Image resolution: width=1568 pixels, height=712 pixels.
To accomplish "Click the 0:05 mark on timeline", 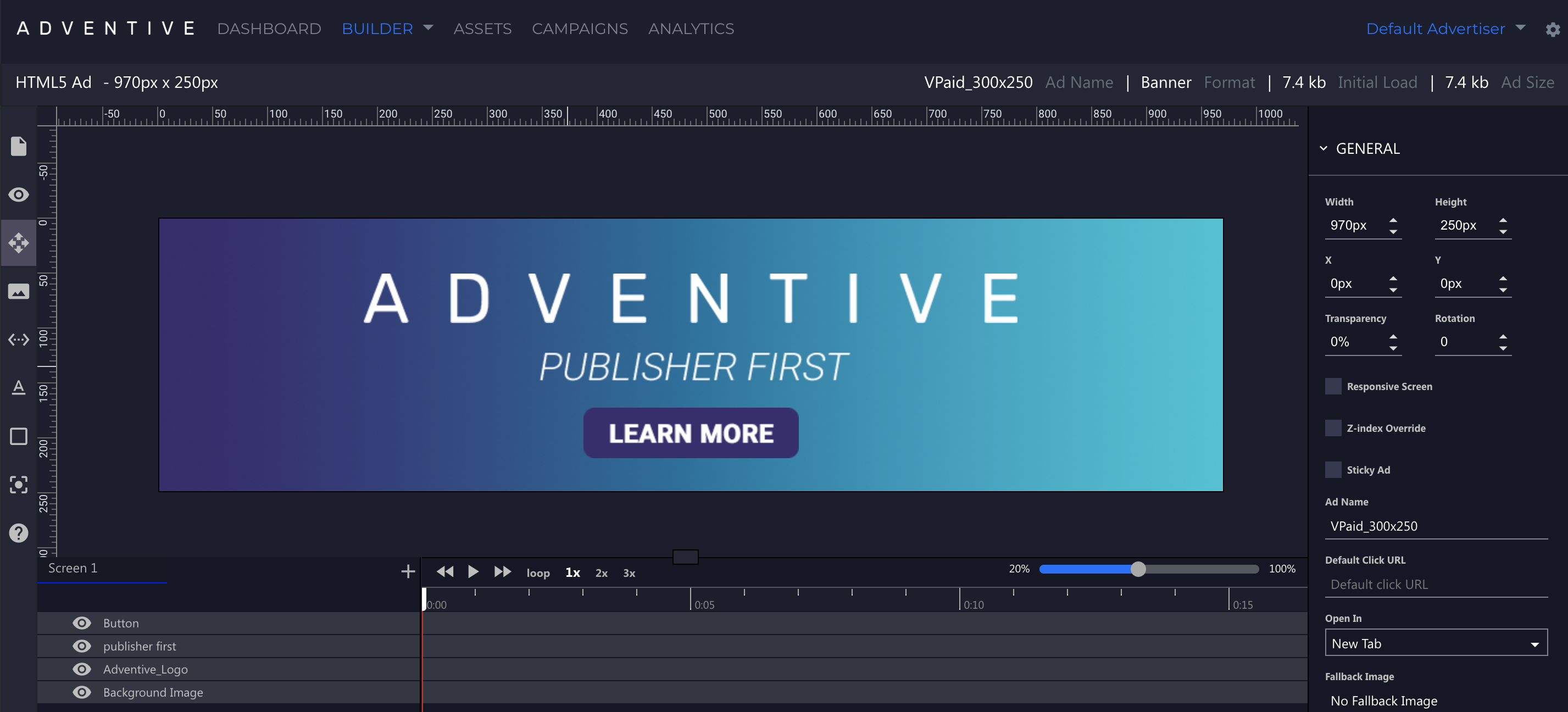I will coord(704,605).
